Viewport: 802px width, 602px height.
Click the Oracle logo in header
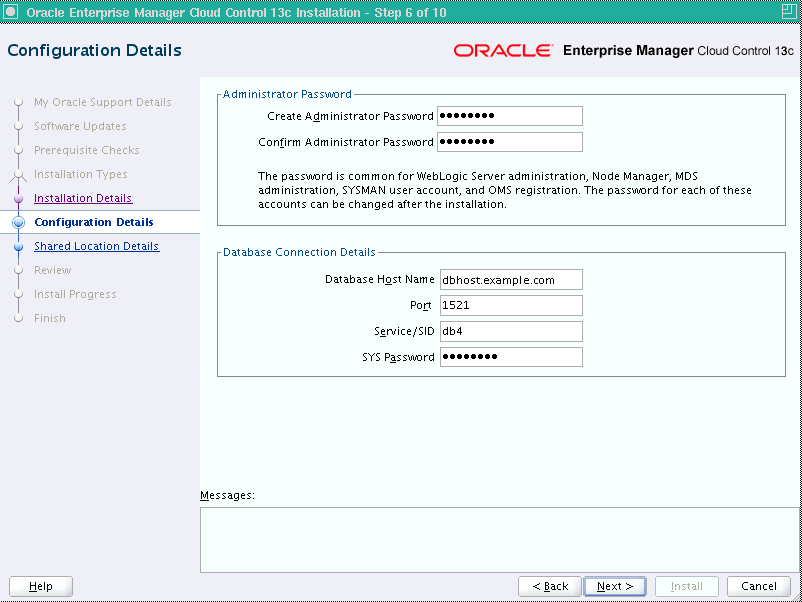(x=503, y=50)
